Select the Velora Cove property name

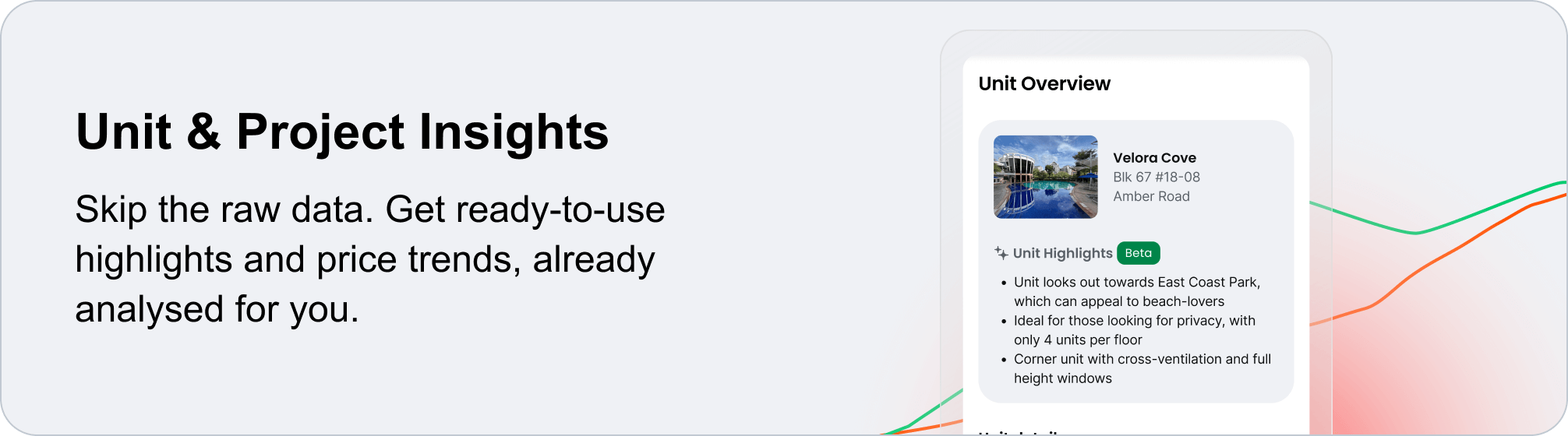[x=1154, y=158]
